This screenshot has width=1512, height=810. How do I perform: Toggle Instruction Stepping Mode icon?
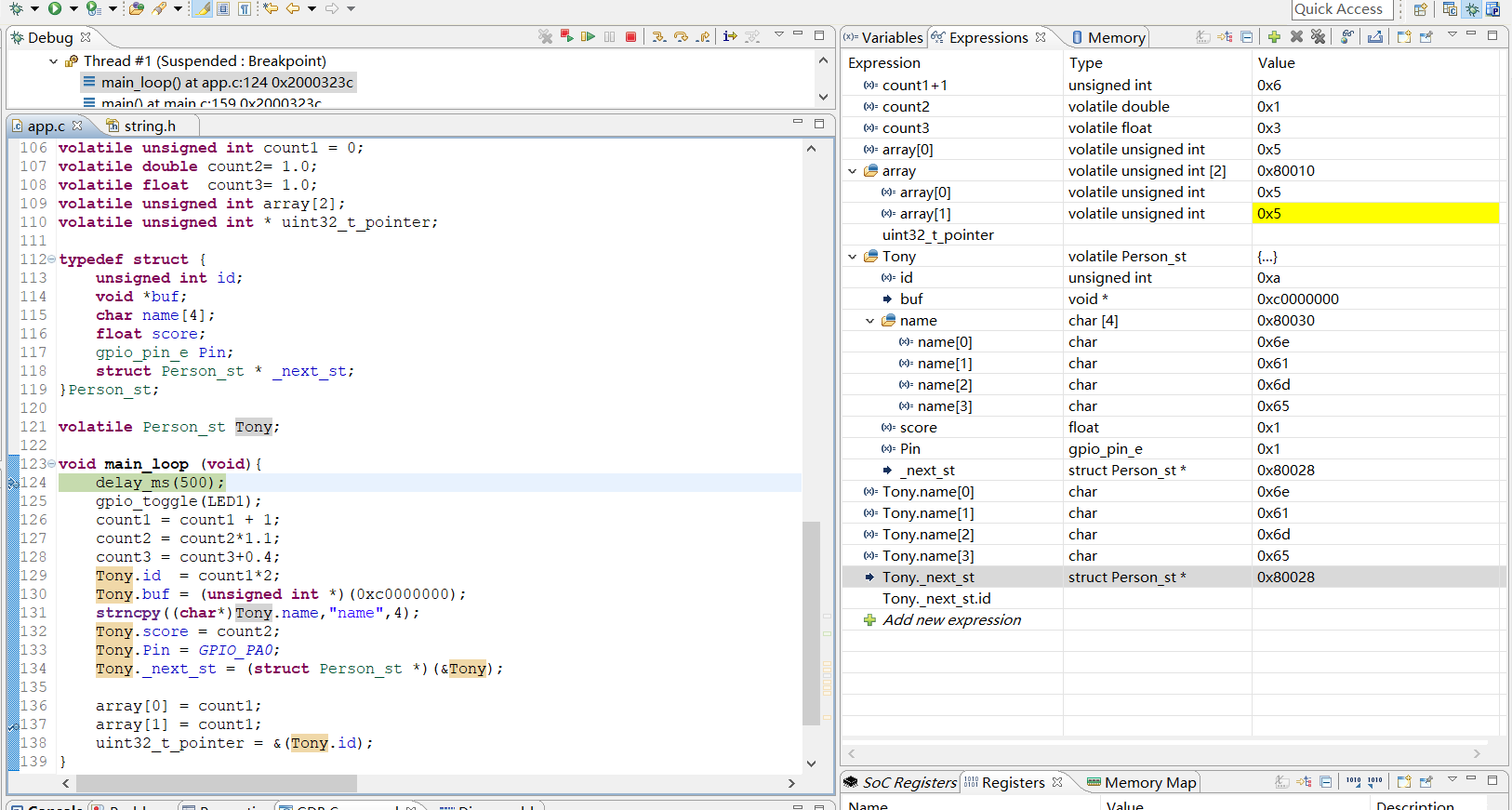point(730,36)
